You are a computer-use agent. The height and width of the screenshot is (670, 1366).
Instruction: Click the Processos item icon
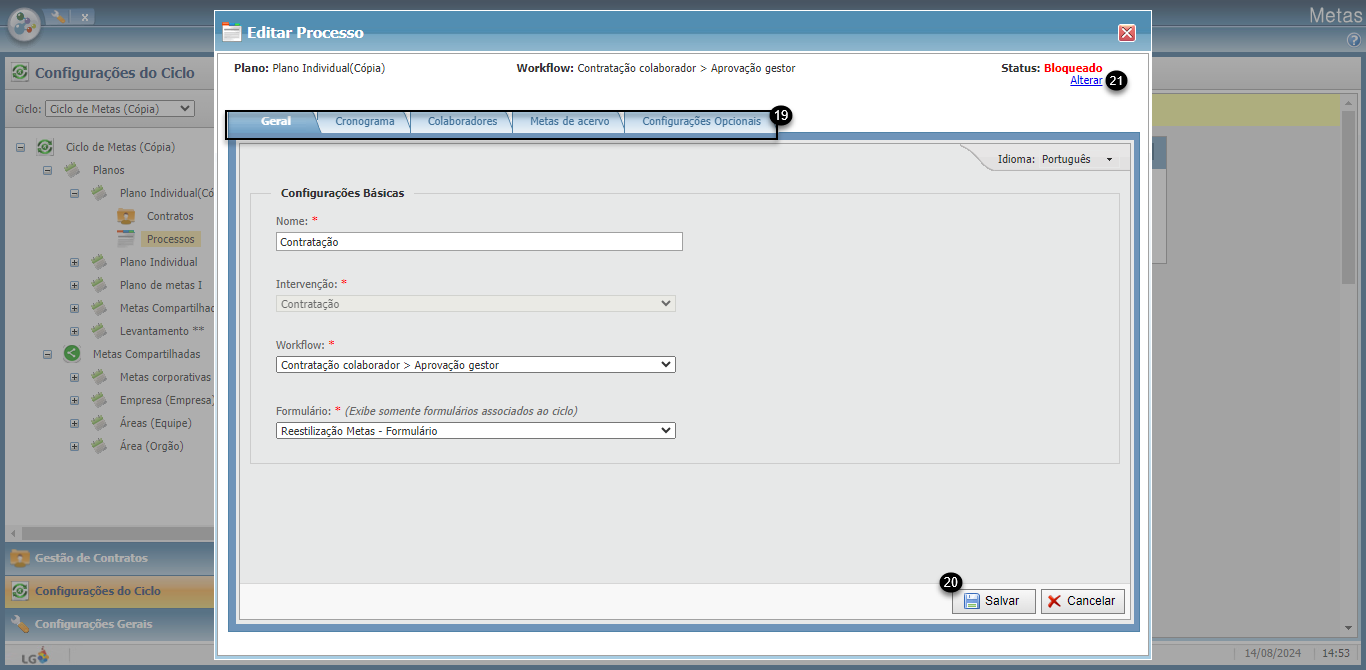coord(126,239)
